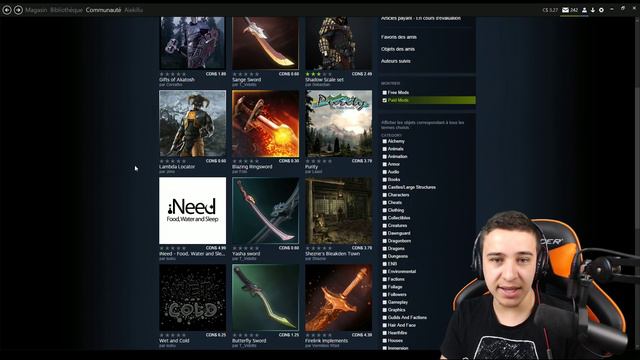The image size is (640, 360).
Task: Enable the Free Mods checkbox
Action: click(x=384, y=93)
